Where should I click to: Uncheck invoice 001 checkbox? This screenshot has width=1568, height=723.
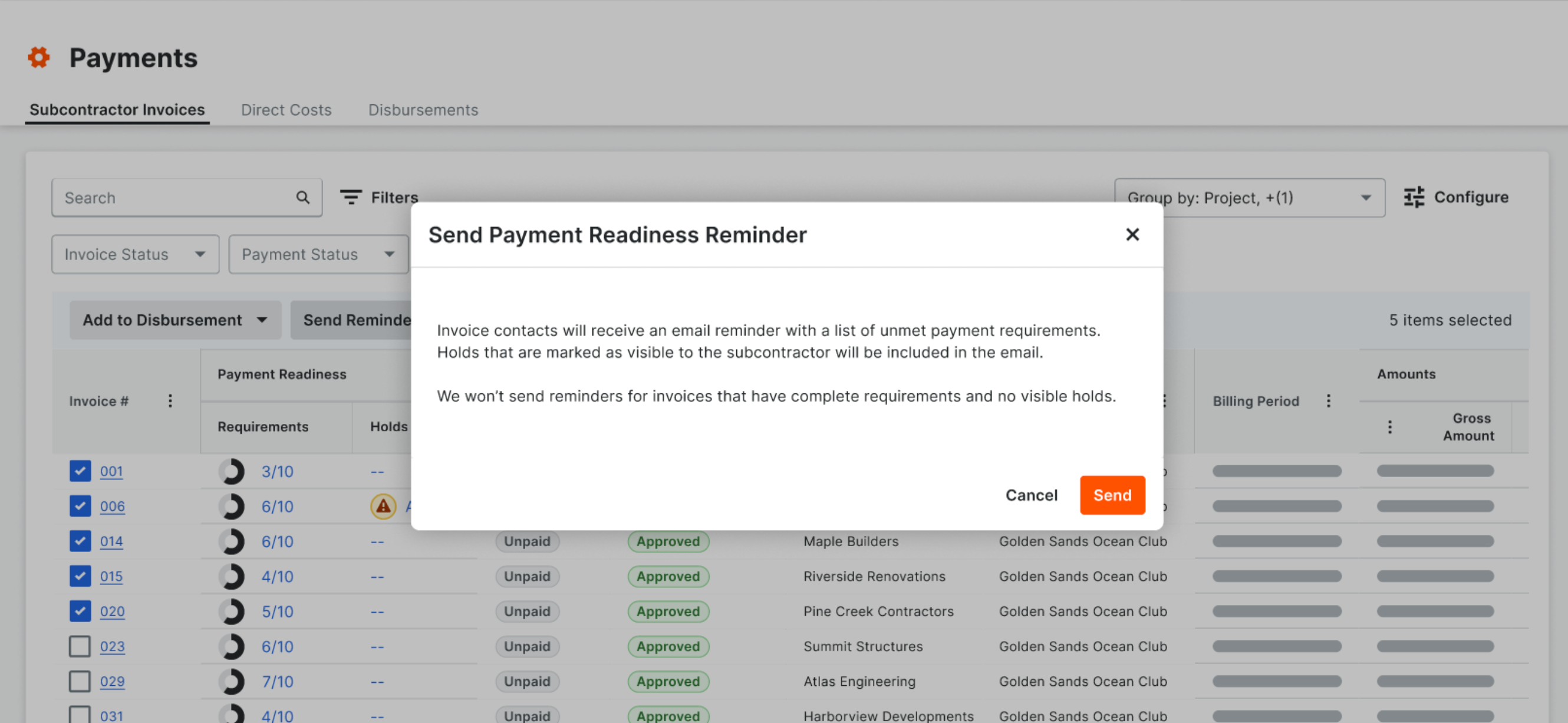click(80, 471)
